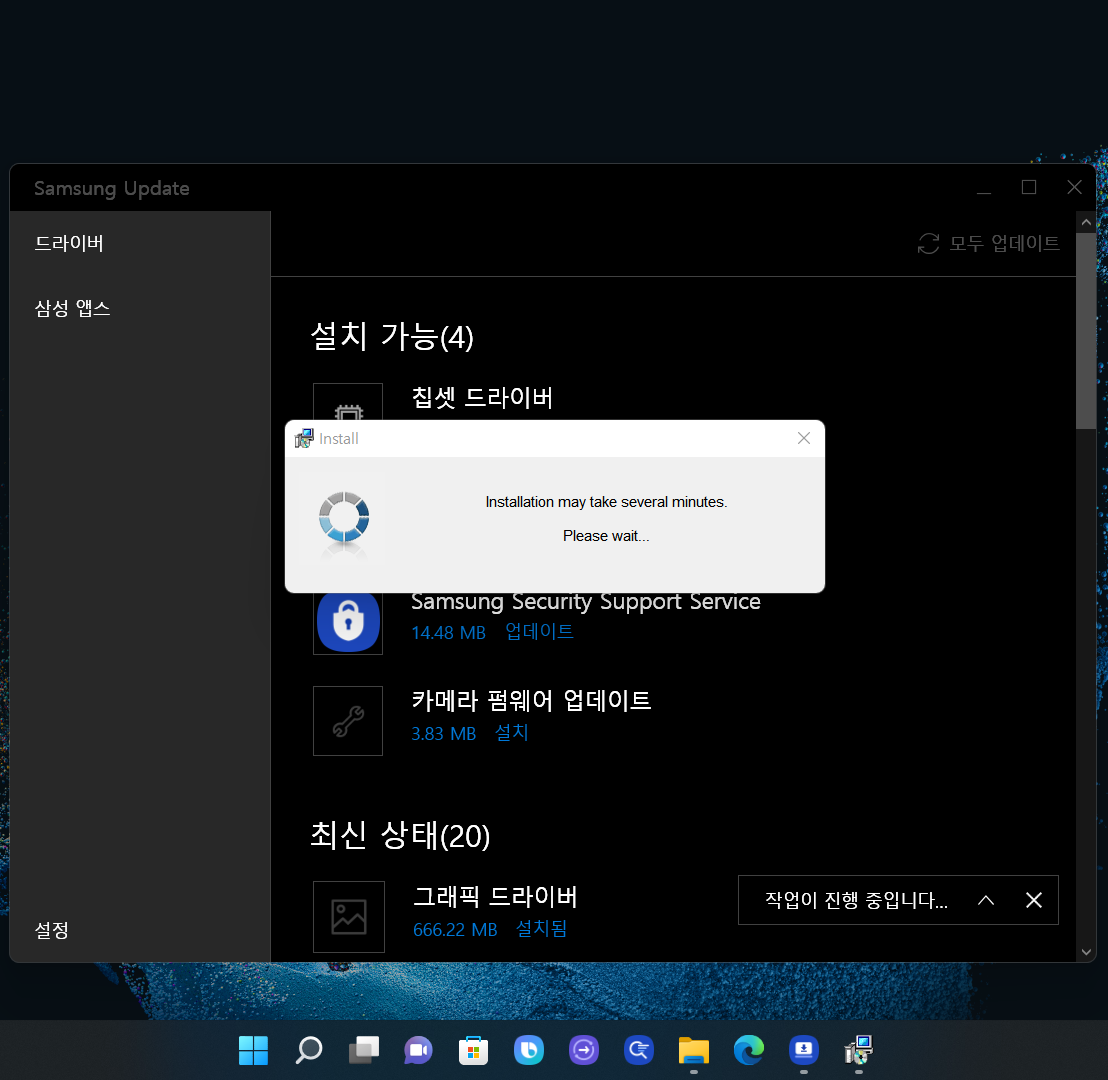
Task: Click the 그래픽 드라이버 title
Action: (x=495, y=896)
